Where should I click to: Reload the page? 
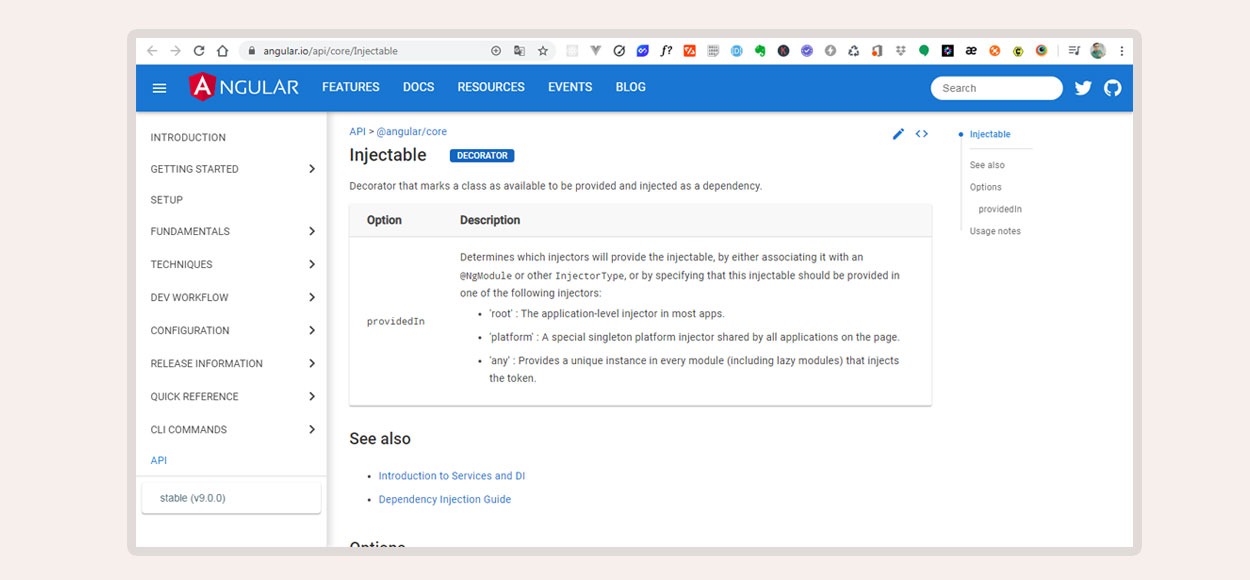(199, 50)
